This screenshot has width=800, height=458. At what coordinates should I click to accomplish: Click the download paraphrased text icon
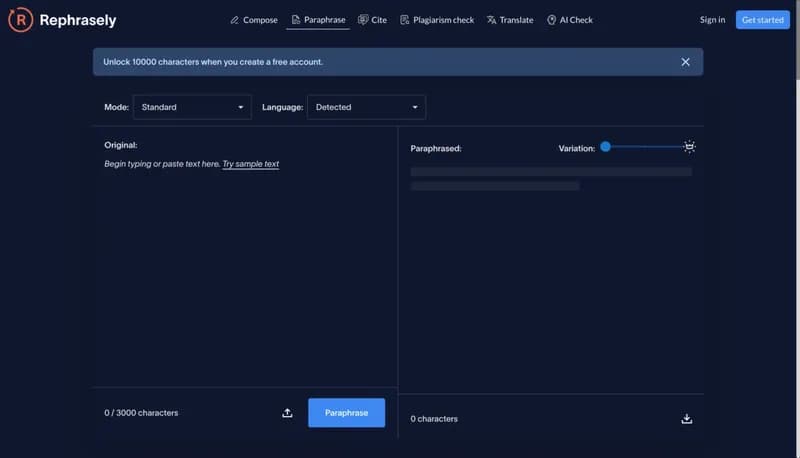(687, 419)
